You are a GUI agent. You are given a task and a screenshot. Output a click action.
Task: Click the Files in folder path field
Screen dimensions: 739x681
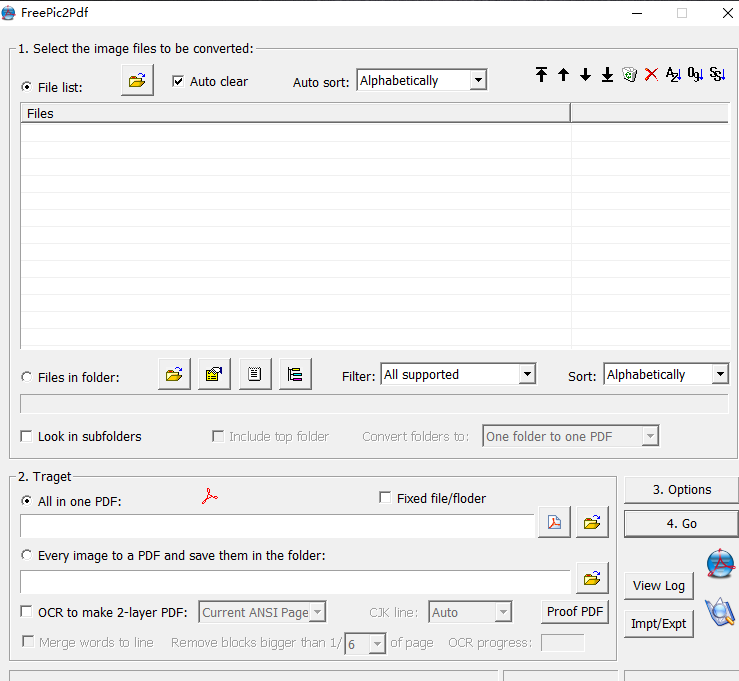pyautogui.click(x=374, y=404)
